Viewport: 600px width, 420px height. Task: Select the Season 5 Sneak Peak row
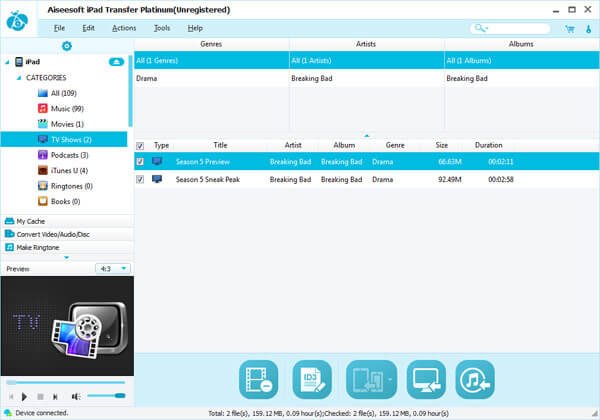pos(367,179)
